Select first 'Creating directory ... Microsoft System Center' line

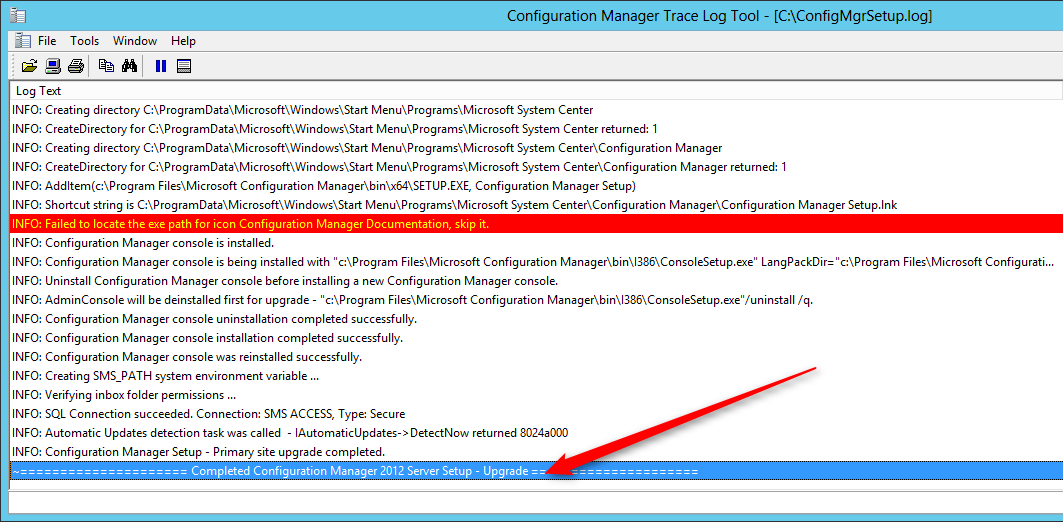(x=536, y=110)
